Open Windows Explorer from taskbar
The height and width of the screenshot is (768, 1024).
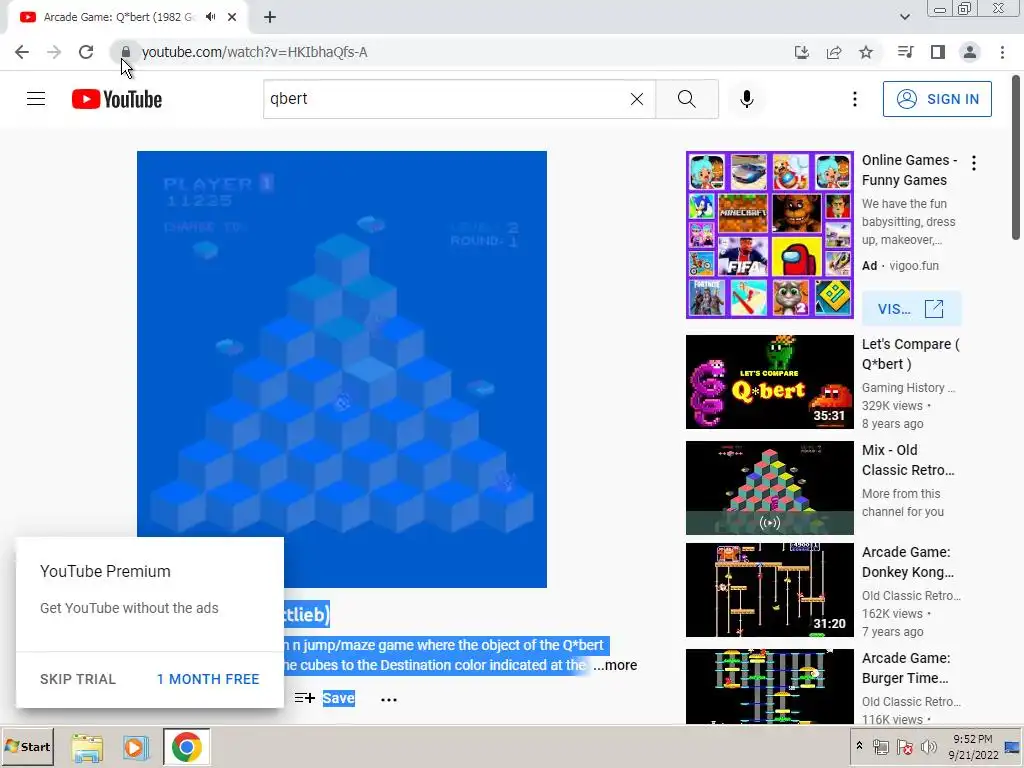[87, 747]
